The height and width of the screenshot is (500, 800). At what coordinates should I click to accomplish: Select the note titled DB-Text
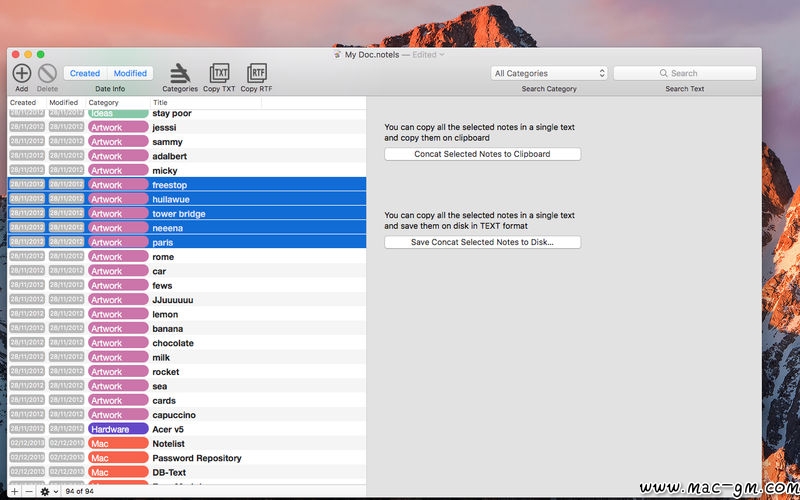pos(187,472)
